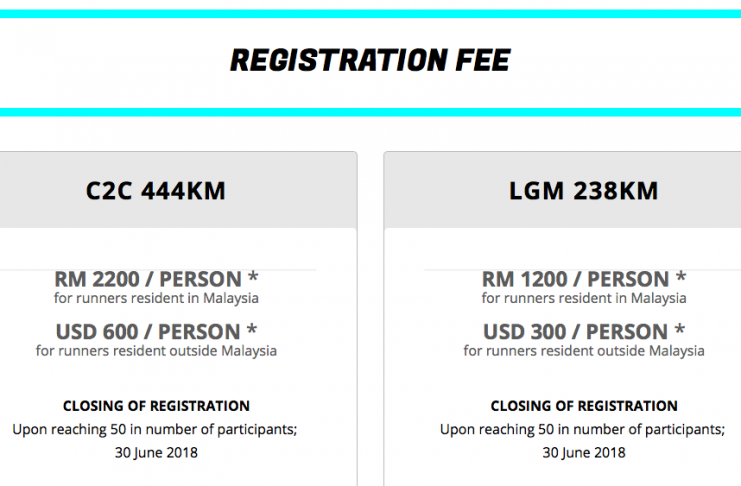
Task: Click C2C CLOSING OF REGISTRATION label
Action: 156,406
